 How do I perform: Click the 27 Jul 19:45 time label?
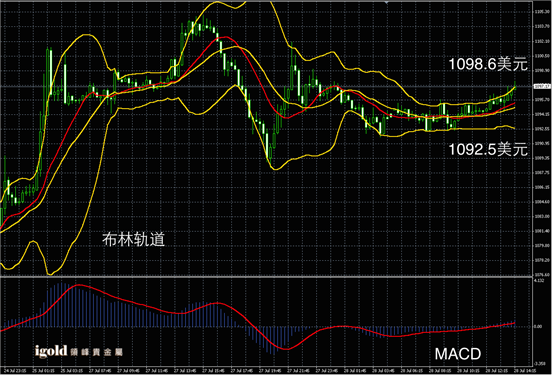(271, 371)
